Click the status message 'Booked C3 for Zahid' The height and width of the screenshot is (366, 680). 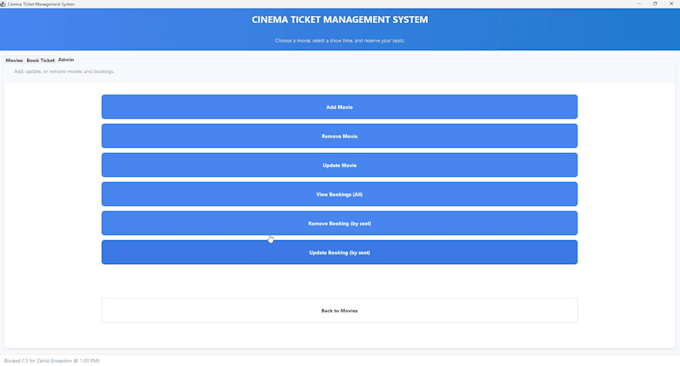click(52, 360)
